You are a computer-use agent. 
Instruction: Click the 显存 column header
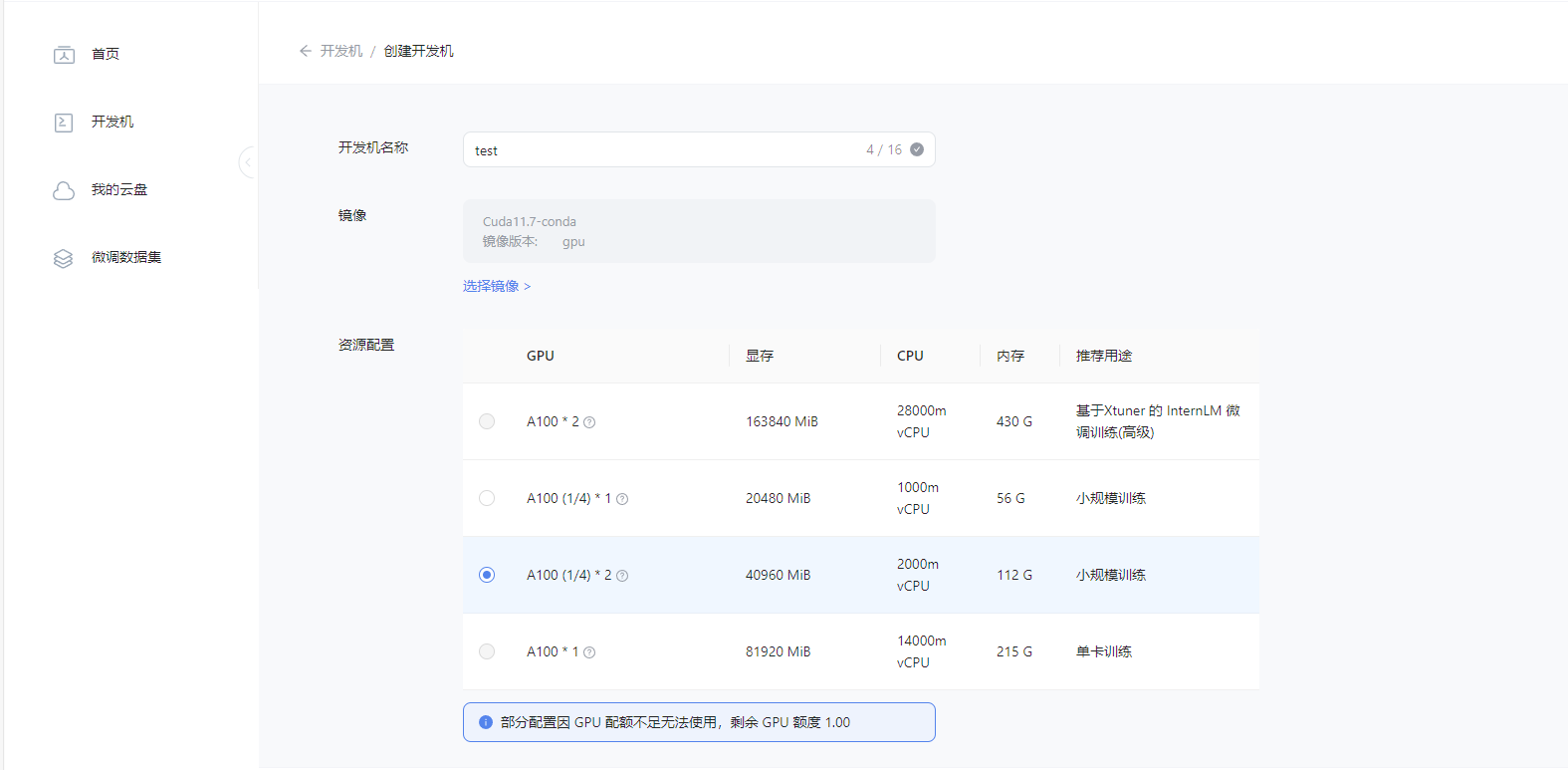760,356
